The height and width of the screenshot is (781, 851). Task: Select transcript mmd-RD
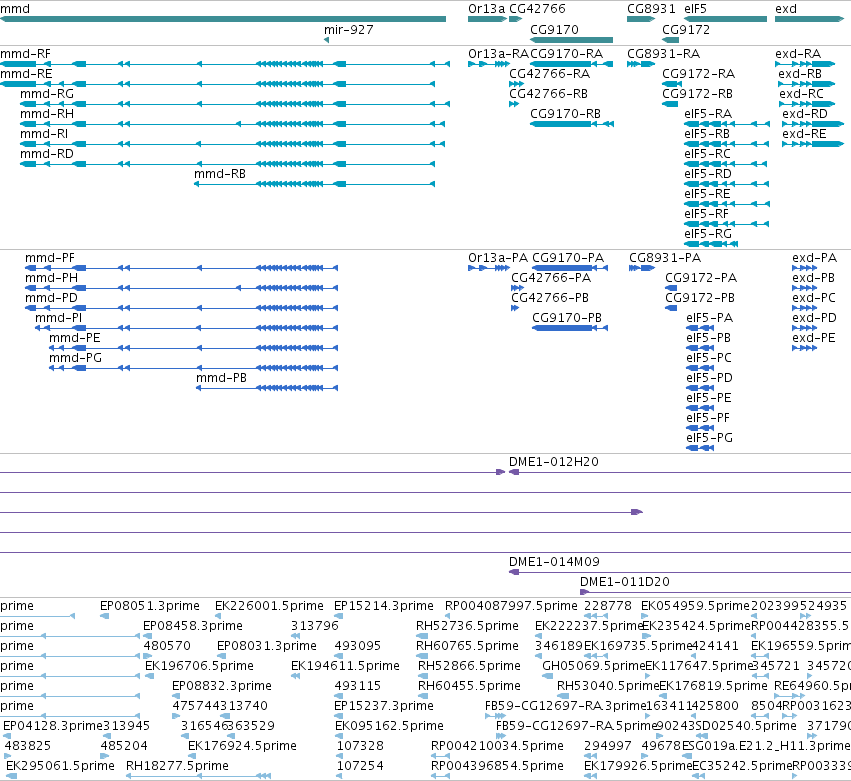tap(47, 155)
